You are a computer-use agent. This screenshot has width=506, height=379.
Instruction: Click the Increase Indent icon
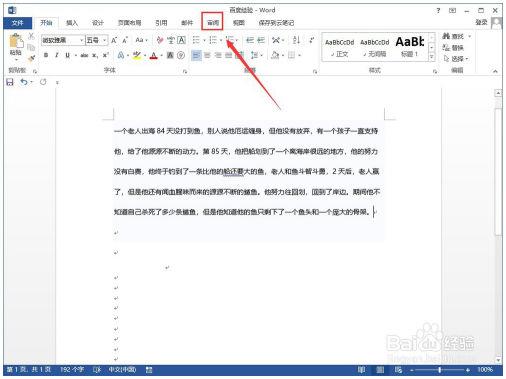(x=261, y=40)
